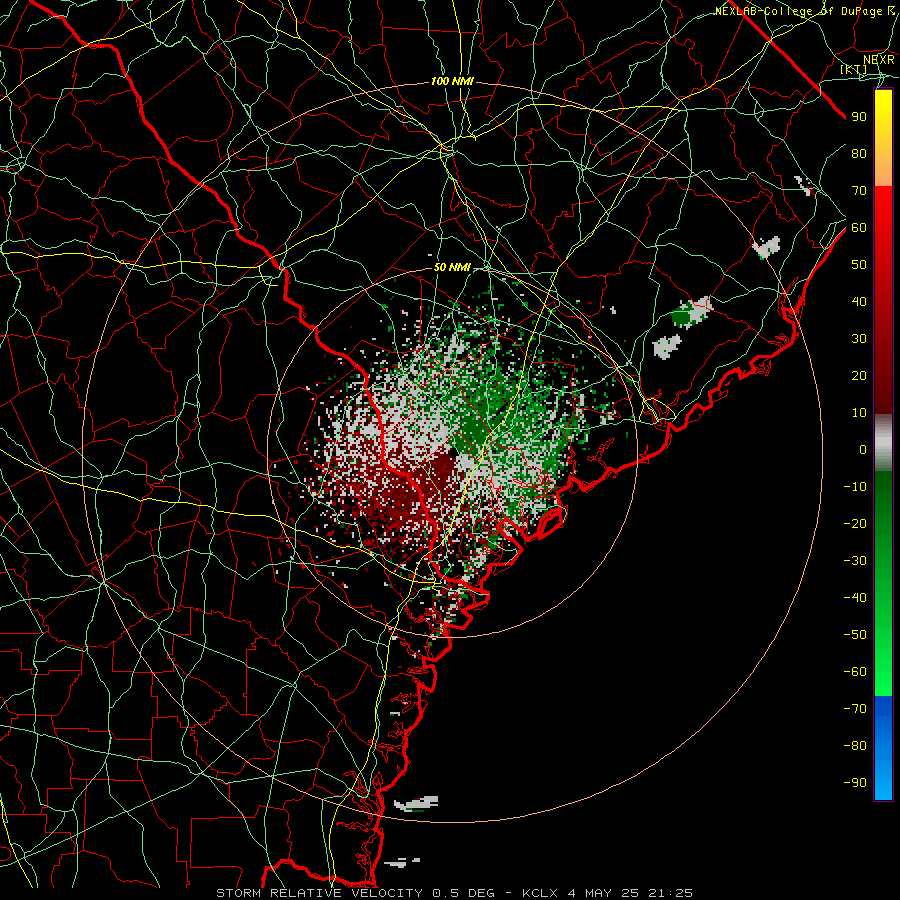Click the 0 value on the velocity scale
Viewport: 900px width, 900px height.
click(863, 449)
